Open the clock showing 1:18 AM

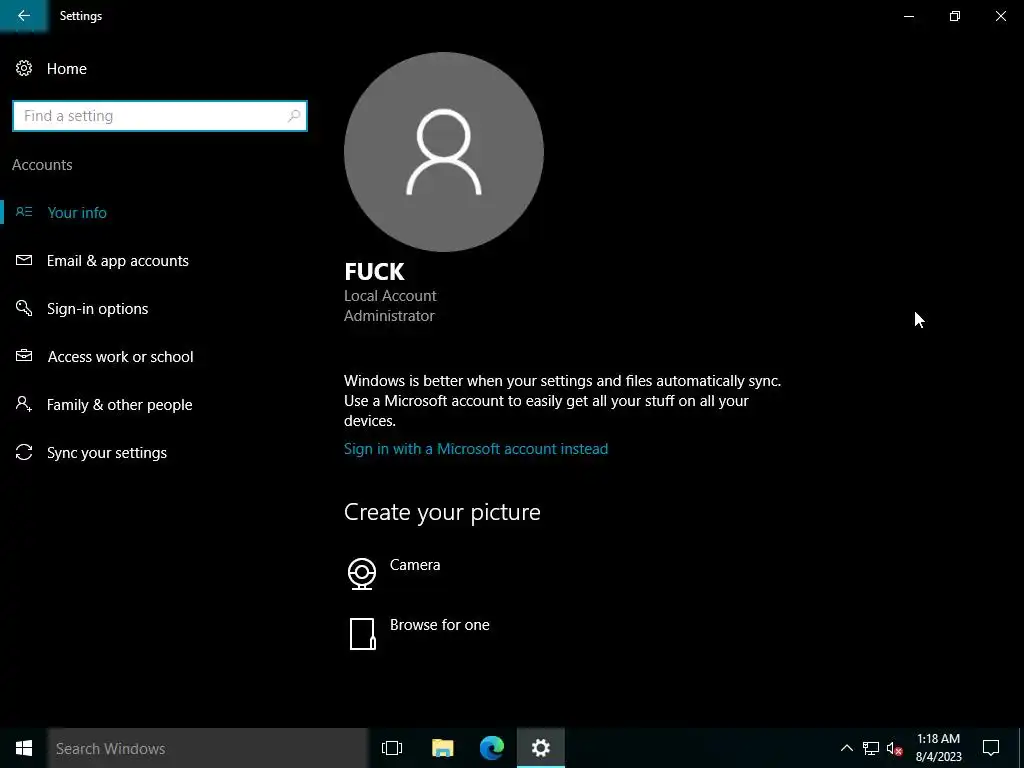click(938, 748)
